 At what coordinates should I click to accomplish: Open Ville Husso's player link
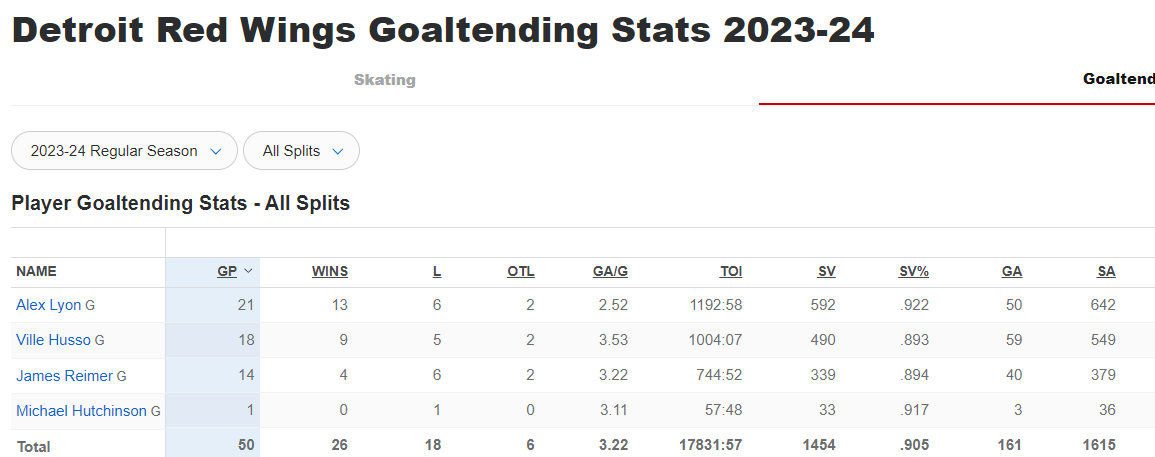pos(53,341)
